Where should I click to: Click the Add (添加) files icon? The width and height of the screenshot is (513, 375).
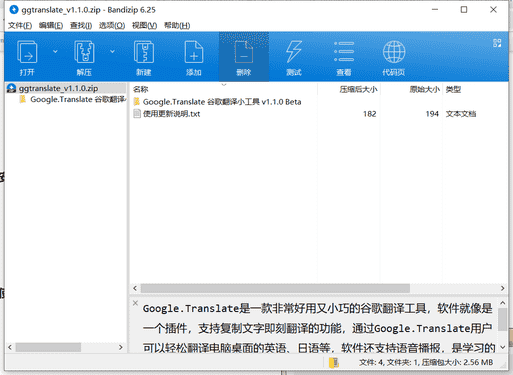[194, 52]
